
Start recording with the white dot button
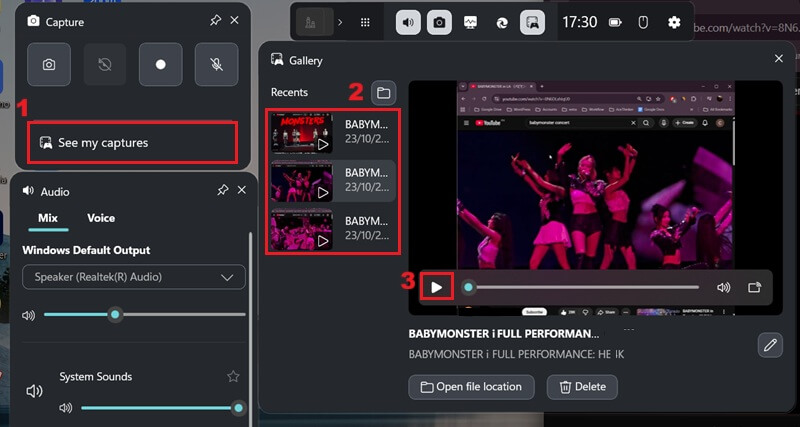(x=161, y=64)
